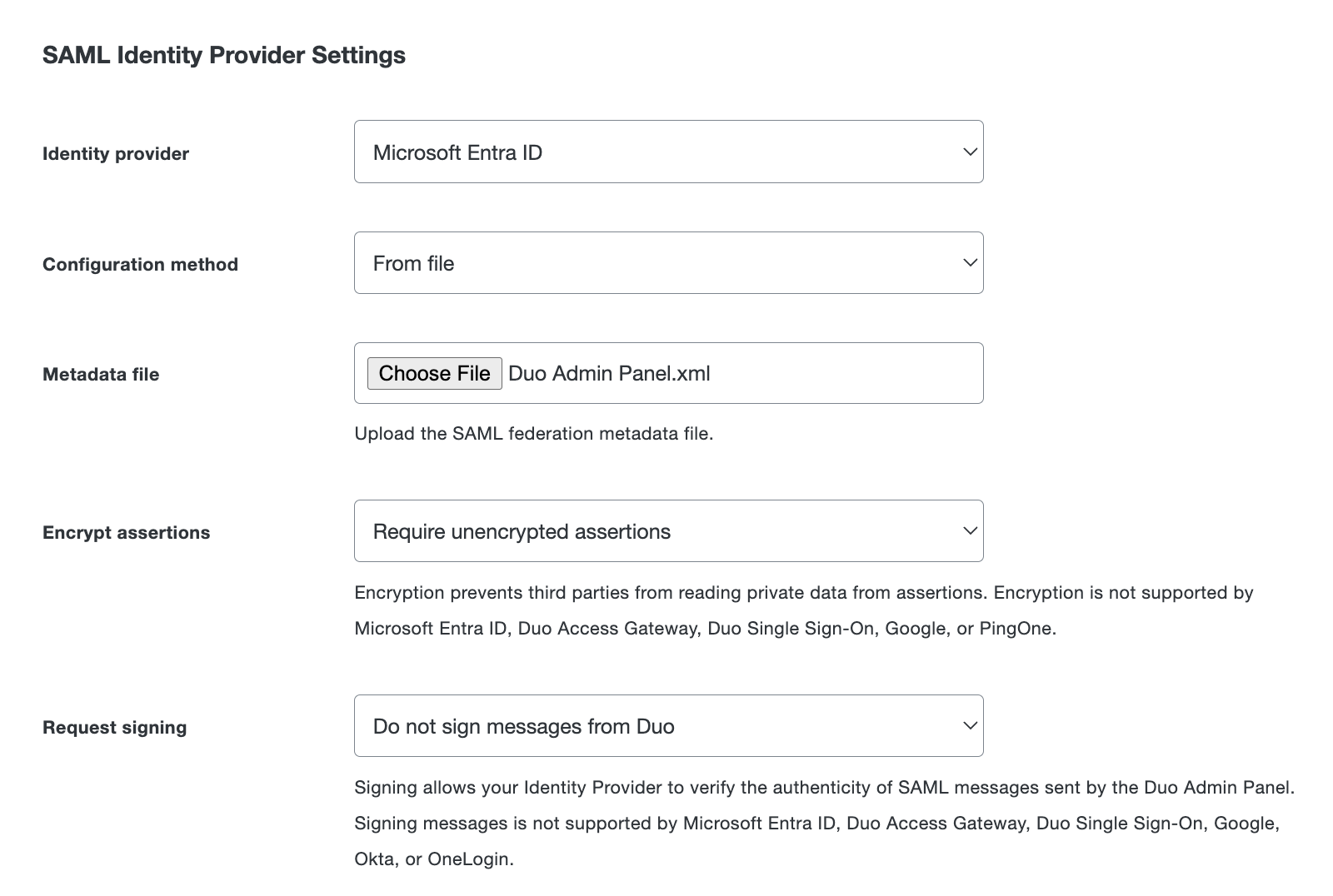The image size is (1333, 896).
Task: Click the 'Signing allows your Identity Provider' help text
Action: click(825, 823)
